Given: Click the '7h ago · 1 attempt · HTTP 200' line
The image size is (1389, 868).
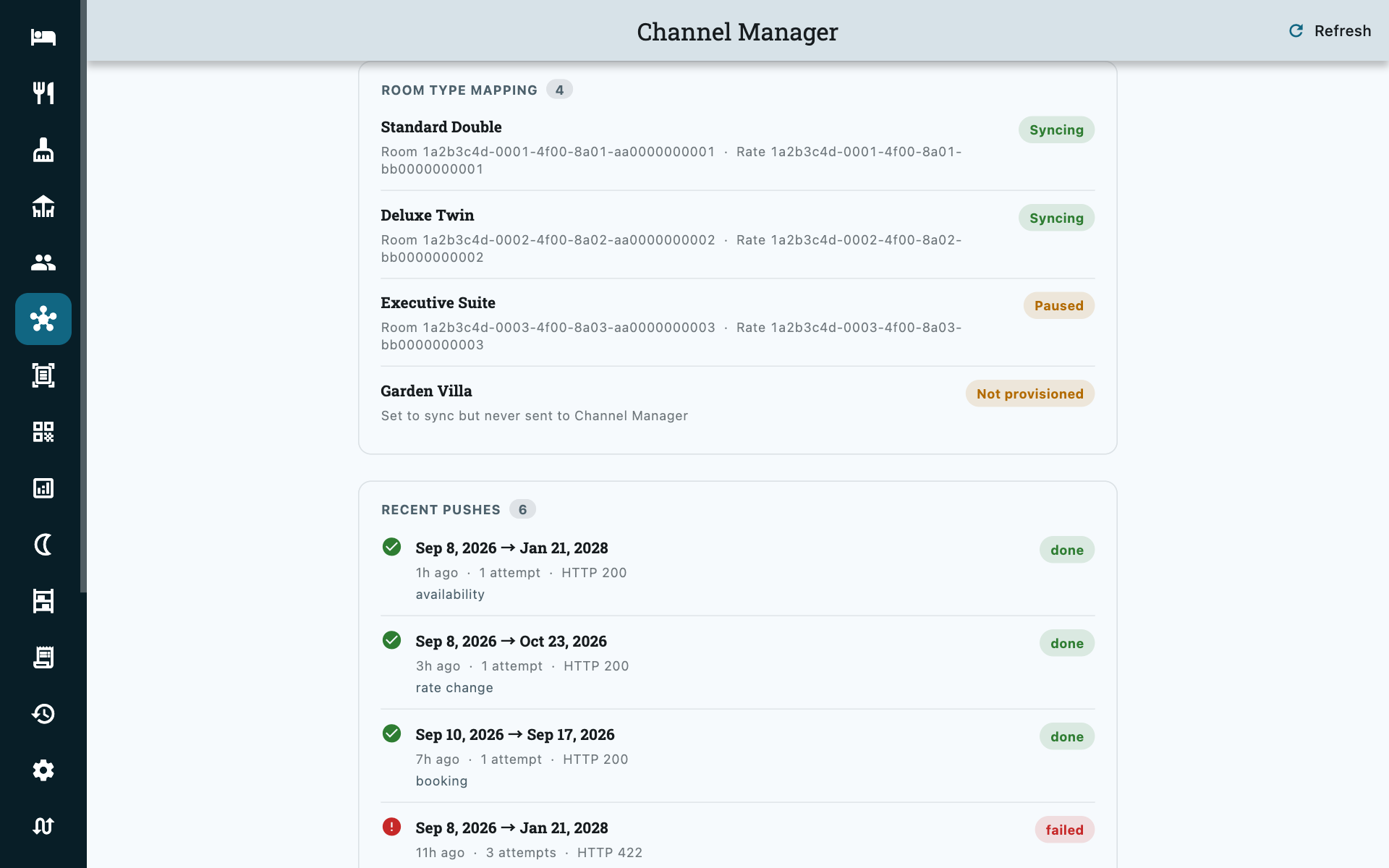Looking at the screenshot, I should 522,759.
